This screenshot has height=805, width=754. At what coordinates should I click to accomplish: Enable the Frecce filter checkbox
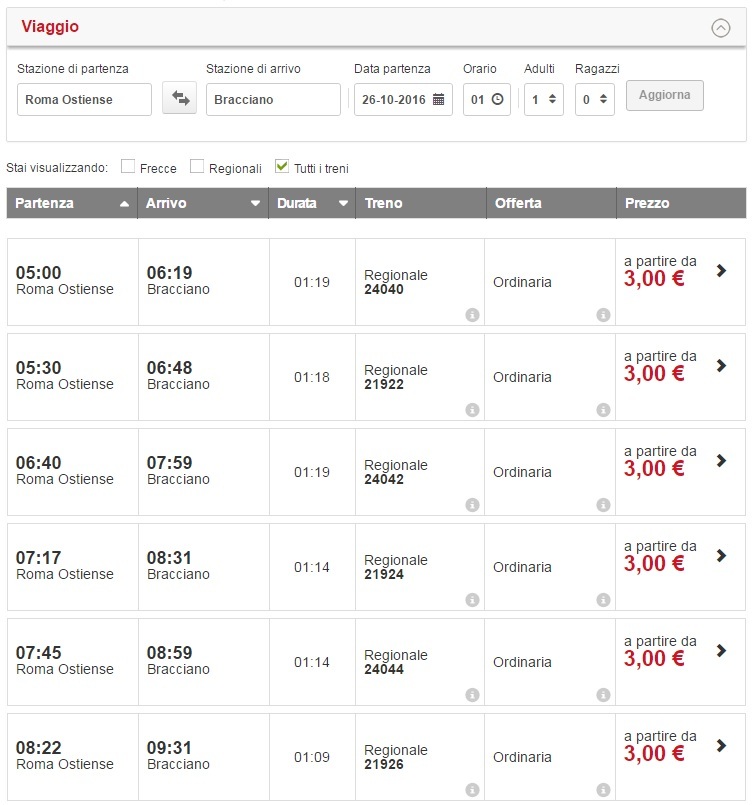tap(128, 167)
